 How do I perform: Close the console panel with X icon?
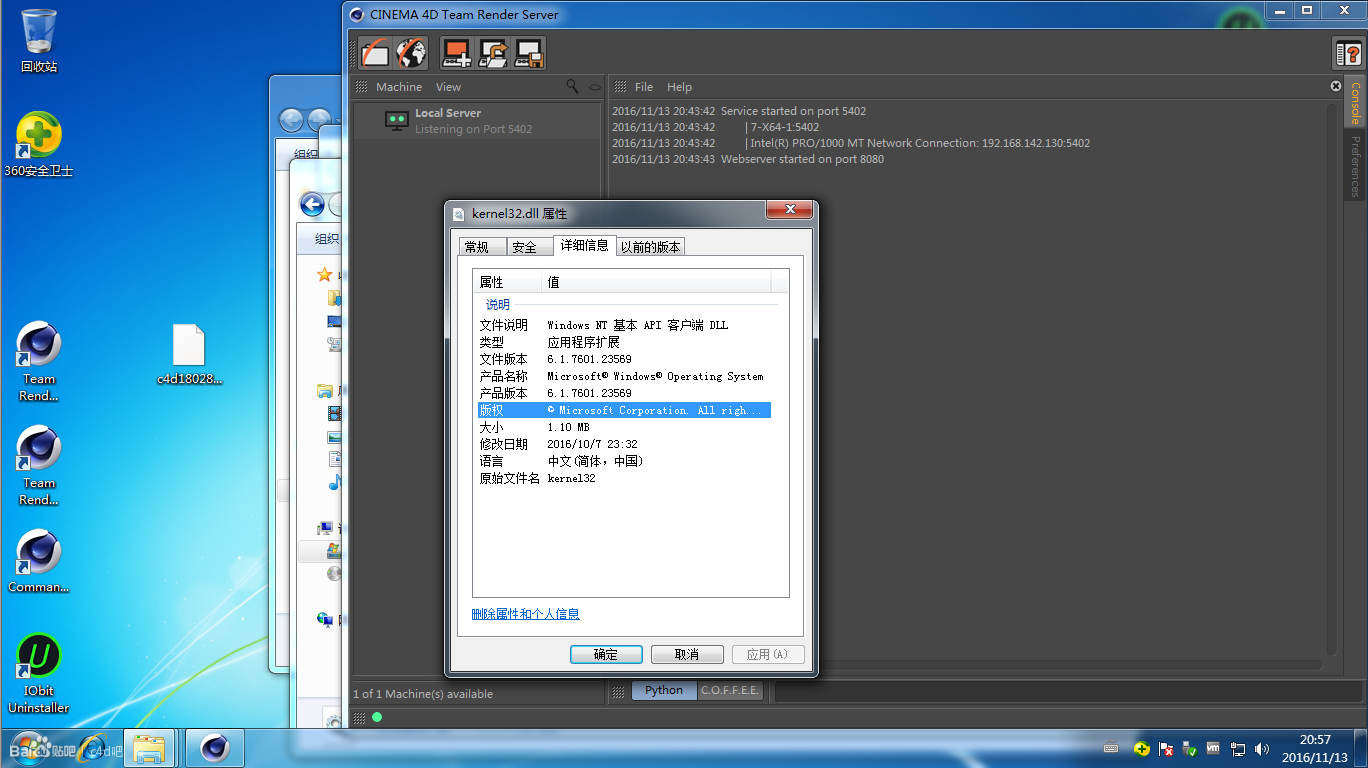pyautogui.click(x=1335, y=86)
